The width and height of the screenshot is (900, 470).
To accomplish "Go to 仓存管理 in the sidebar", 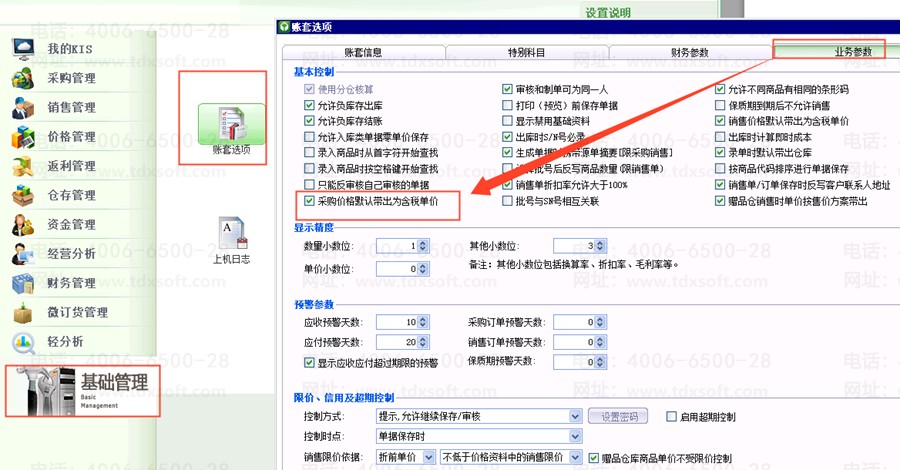I will click(70, 195).
